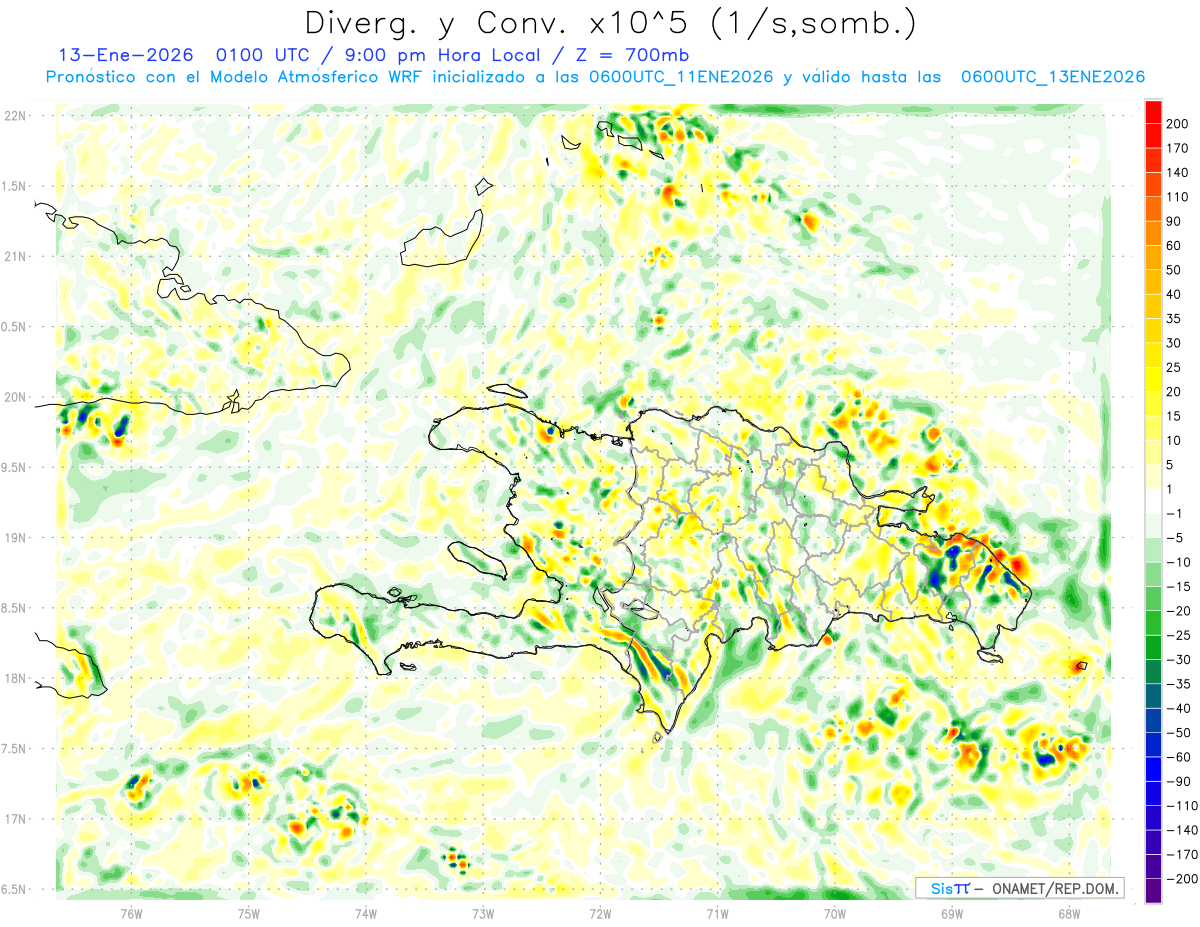The height and width of the screenshot is (927, 1200).
Task: Click the '21N' latitude label
Action: click(x=14, y=257)
